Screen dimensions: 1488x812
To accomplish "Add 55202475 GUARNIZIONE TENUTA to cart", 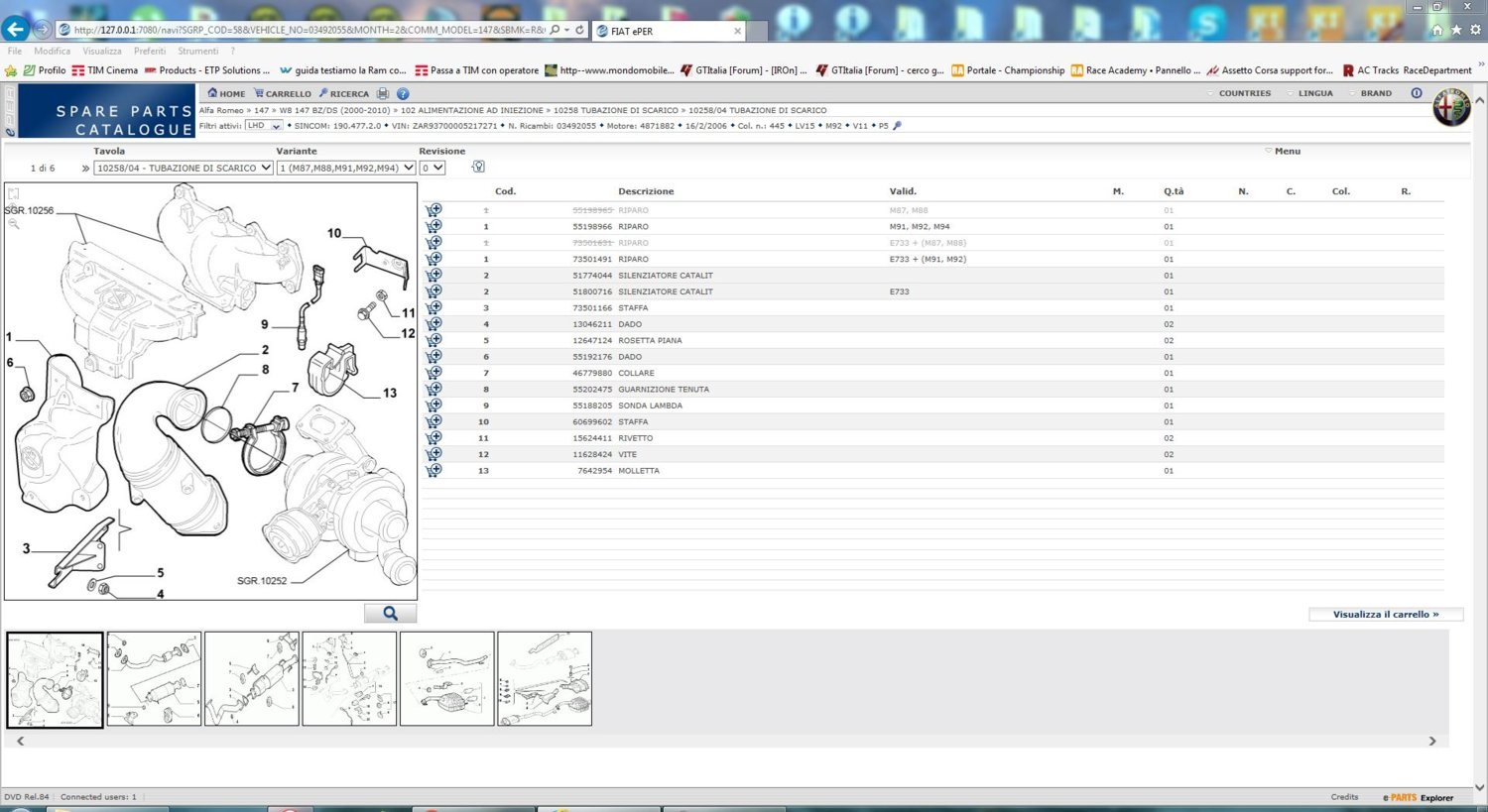I will point(434,389).
